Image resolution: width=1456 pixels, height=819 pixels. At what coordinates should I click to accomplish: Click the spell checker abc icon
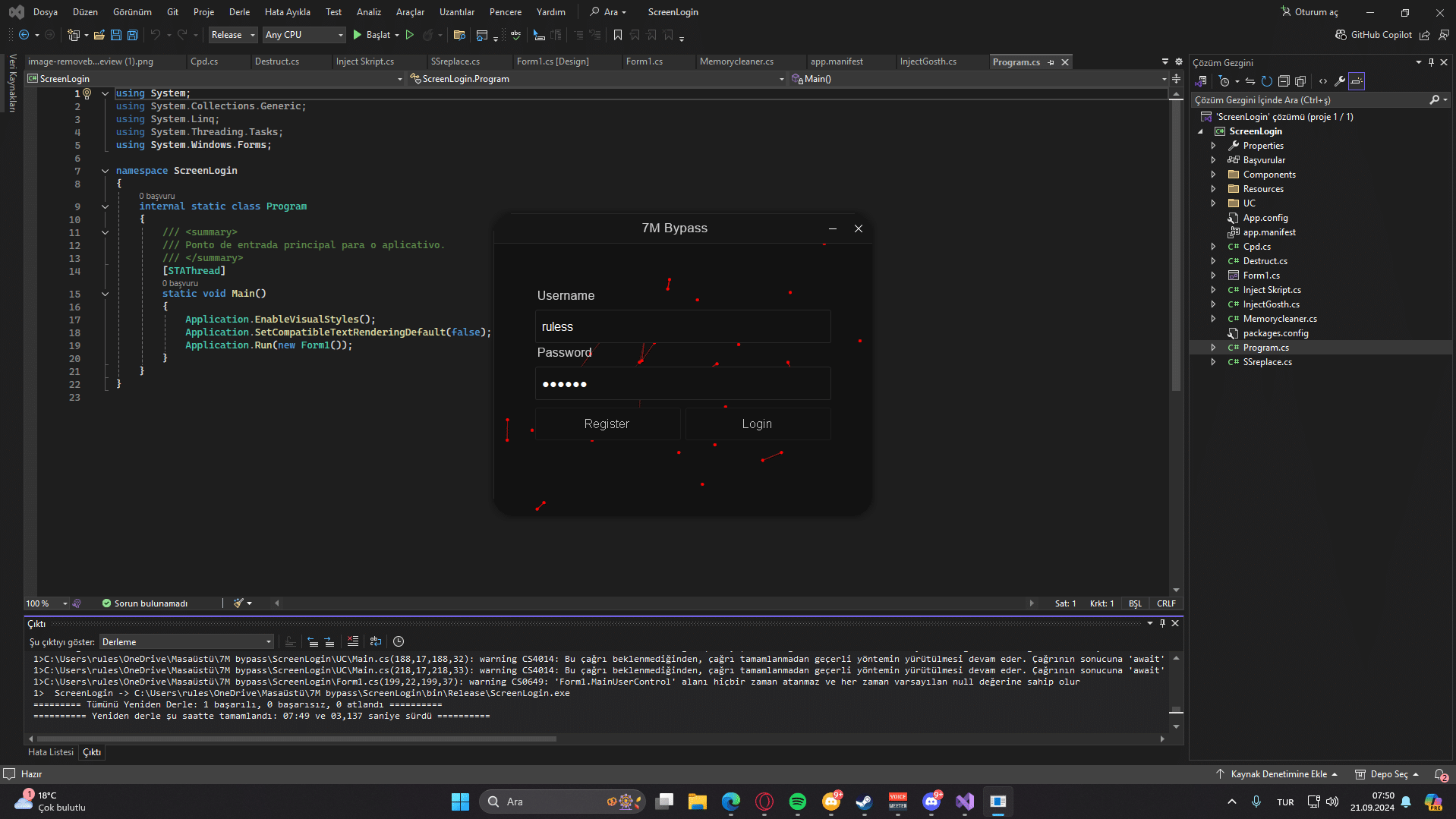point(516,35)
